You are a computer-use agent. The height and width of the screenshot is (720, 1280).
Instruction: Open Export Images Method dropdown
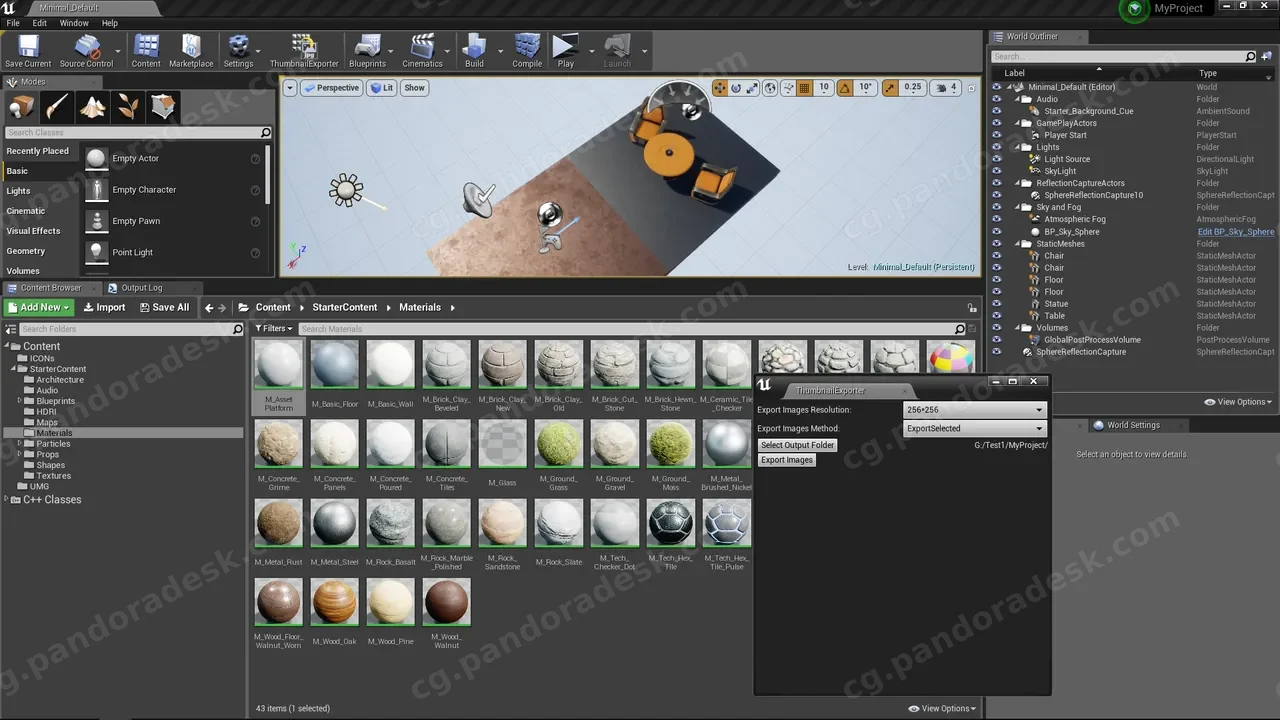(974, 429)
